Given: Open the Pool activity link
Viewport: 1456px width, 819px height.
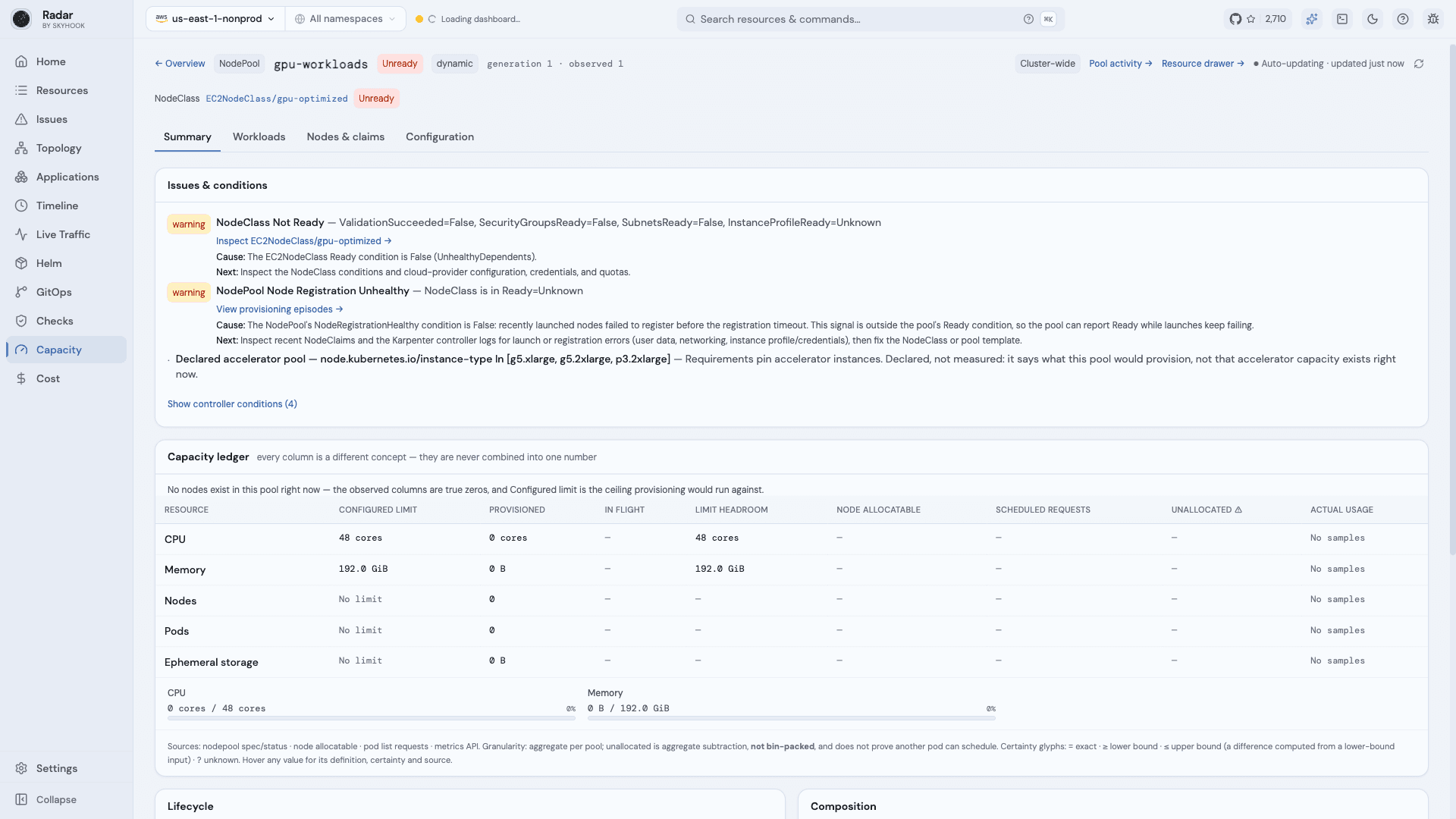Looking at the screenshot, I should pos(1120,64).
